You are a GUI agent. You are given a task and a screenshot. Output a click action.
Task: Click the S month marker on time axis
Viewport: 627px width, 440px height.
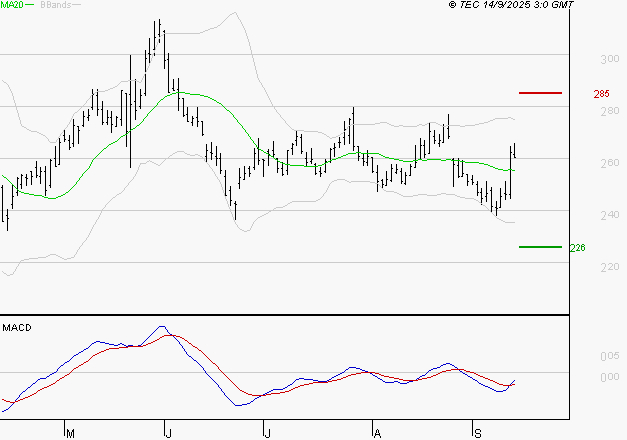(x=477, y=433)
